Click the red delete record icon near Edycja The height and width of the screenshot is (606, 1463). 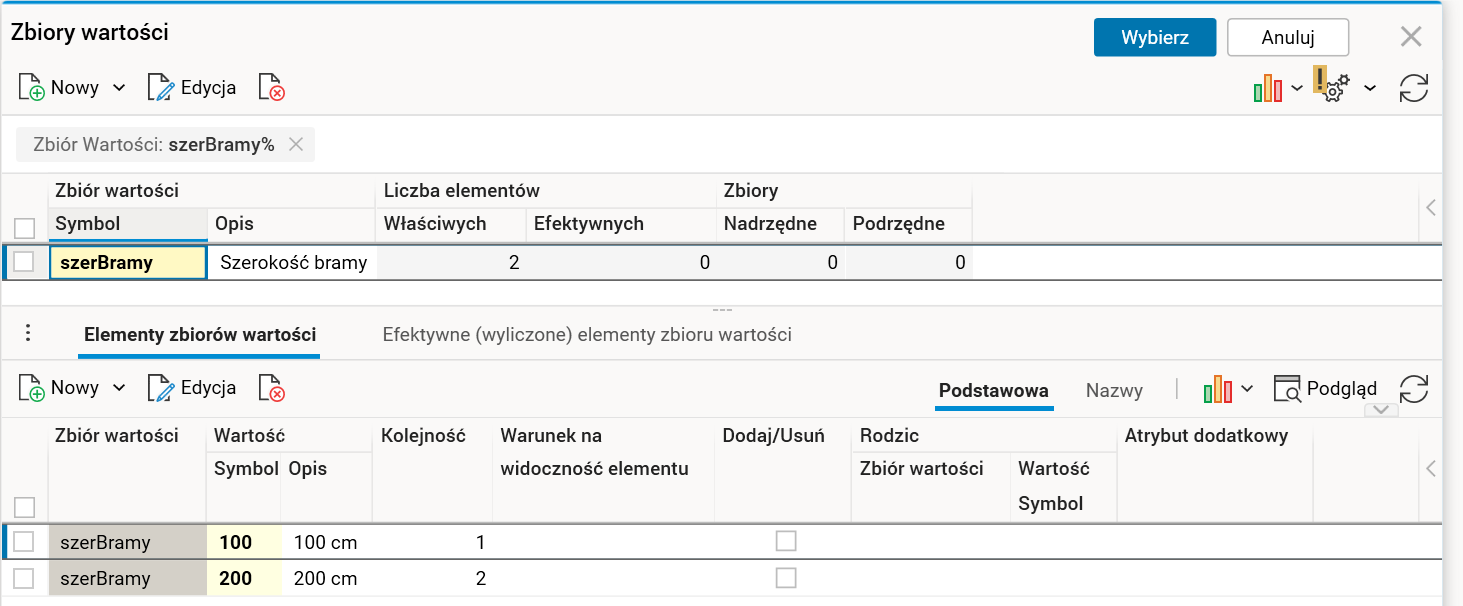[x=269, y=87]
